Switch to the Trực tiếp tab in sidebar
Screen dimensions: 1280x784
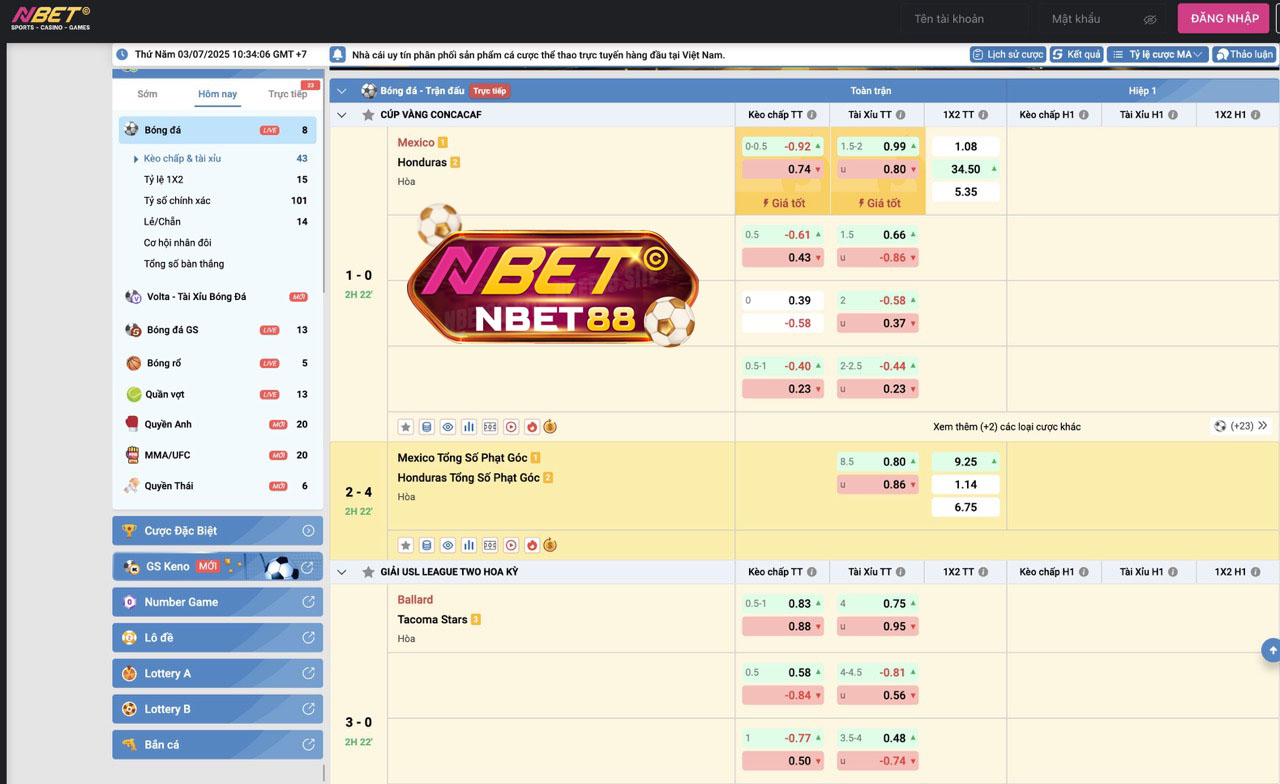point(287,94)
